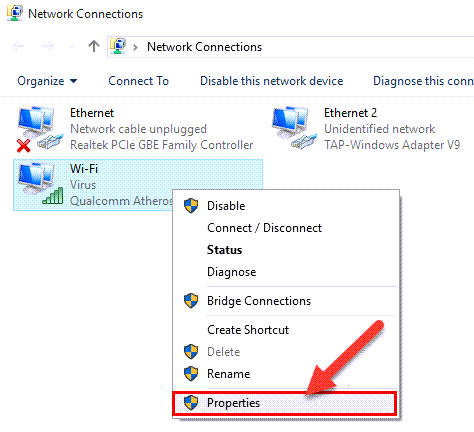Viewport: 474px width, 432px height.
Task: Click Disable this network device
Action: click(x=272, y=81)
